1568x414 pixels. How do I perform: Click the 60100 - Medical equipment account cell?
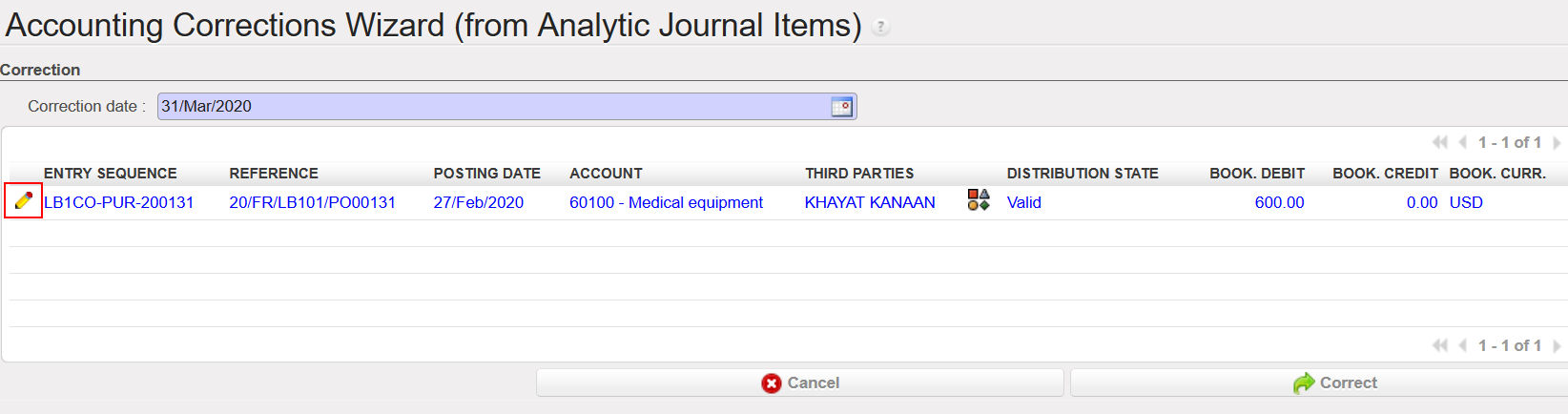(666, 202)
